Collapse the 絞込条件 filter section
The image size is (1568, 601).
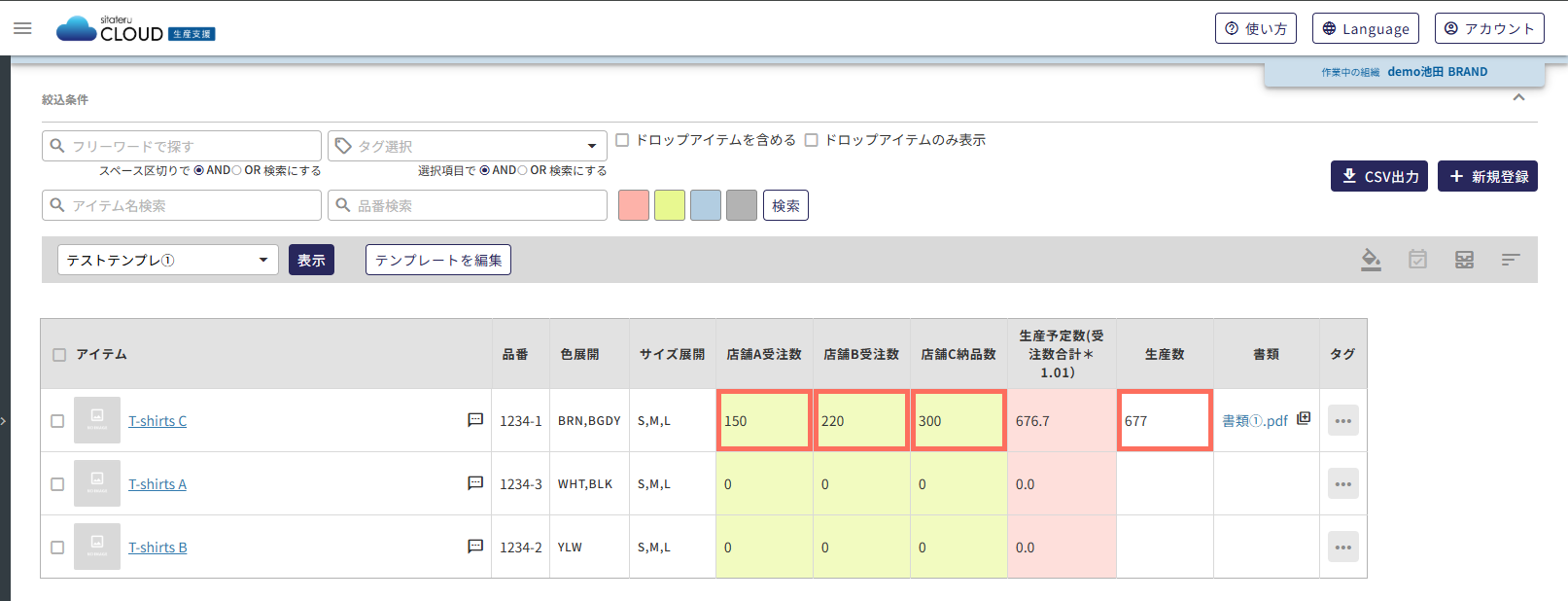tap(1518, 98)
